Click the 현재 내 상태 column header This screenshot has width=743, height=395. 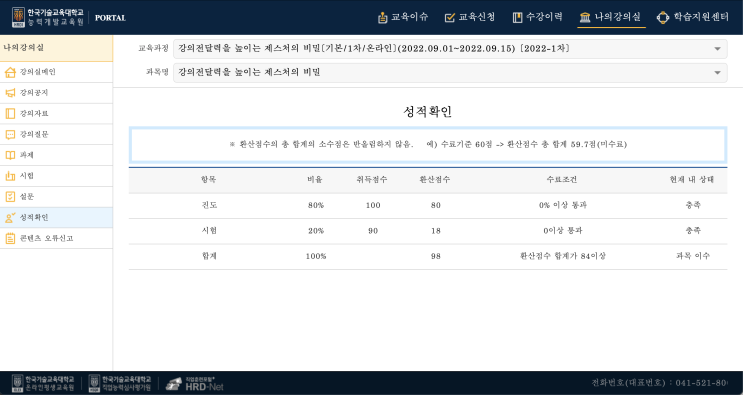click(692, 180)
